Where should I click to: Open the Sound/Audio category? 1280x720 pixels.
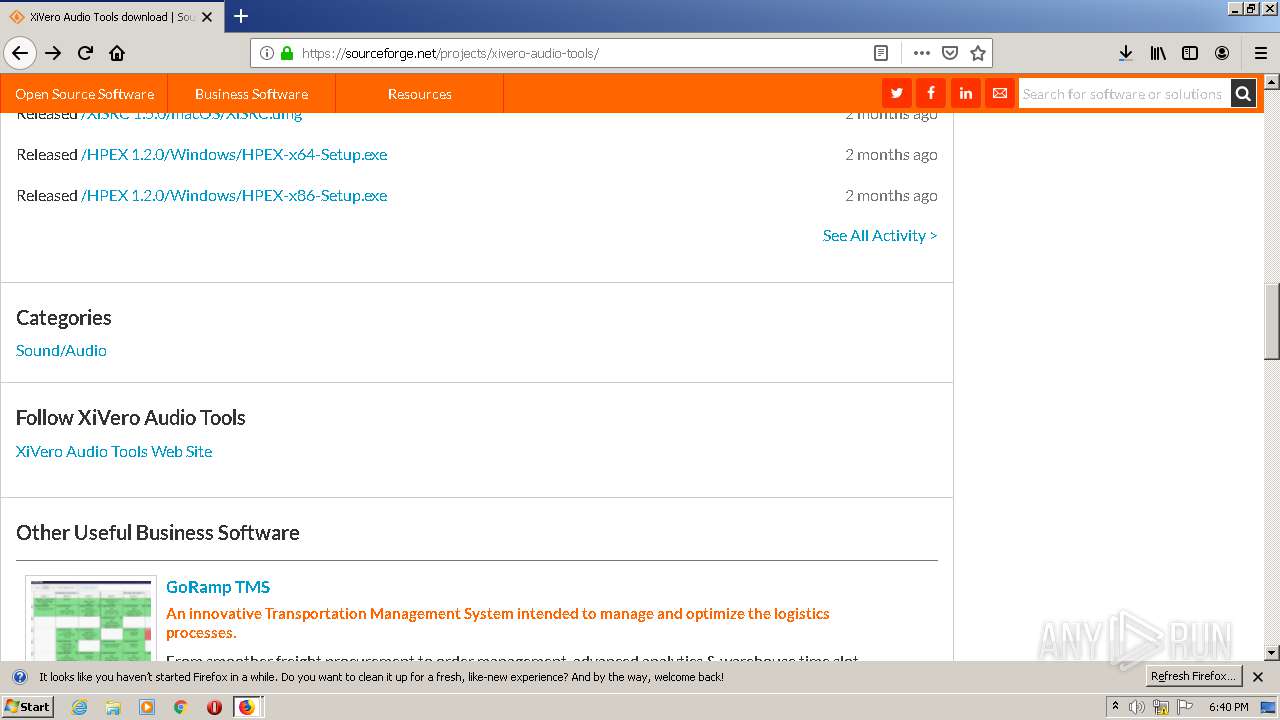[61, 350]
